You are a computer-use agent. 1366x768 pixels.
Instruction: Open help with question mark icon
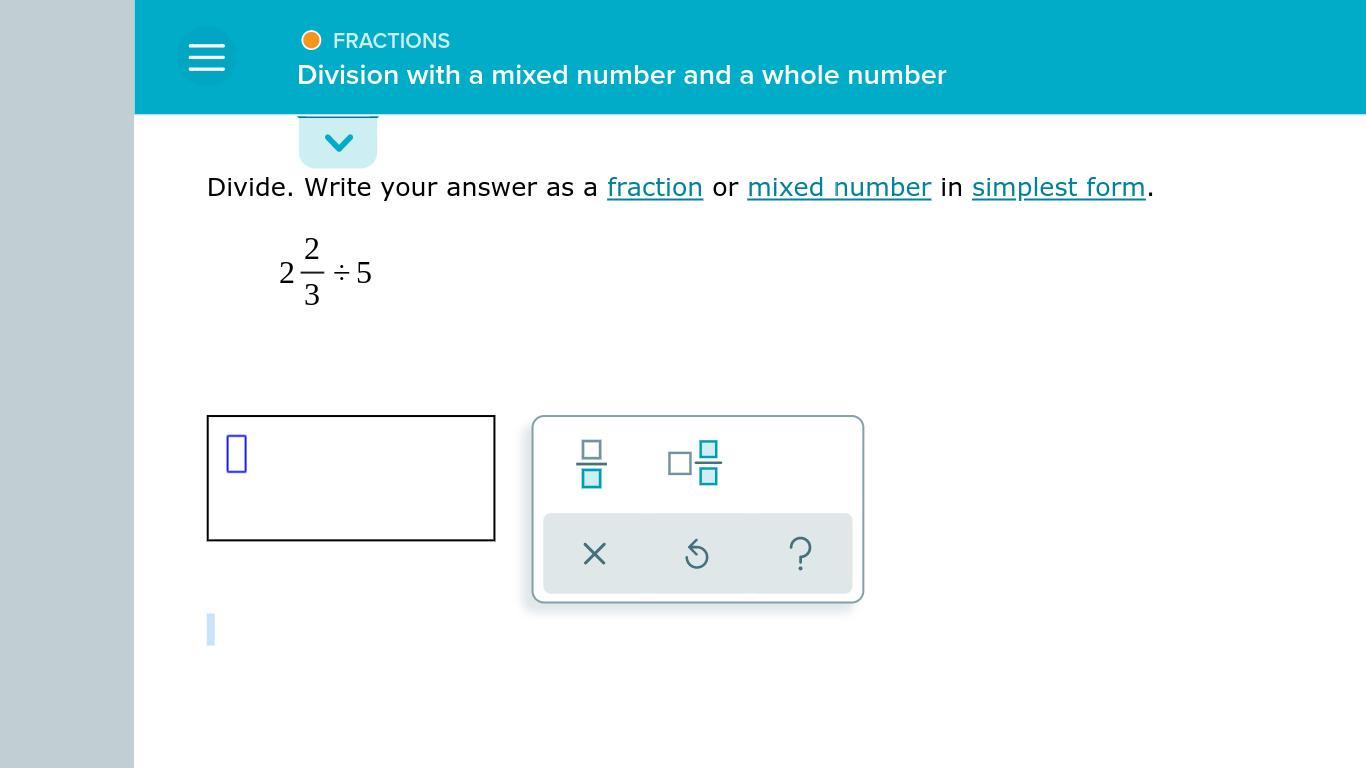coord(800,554)
